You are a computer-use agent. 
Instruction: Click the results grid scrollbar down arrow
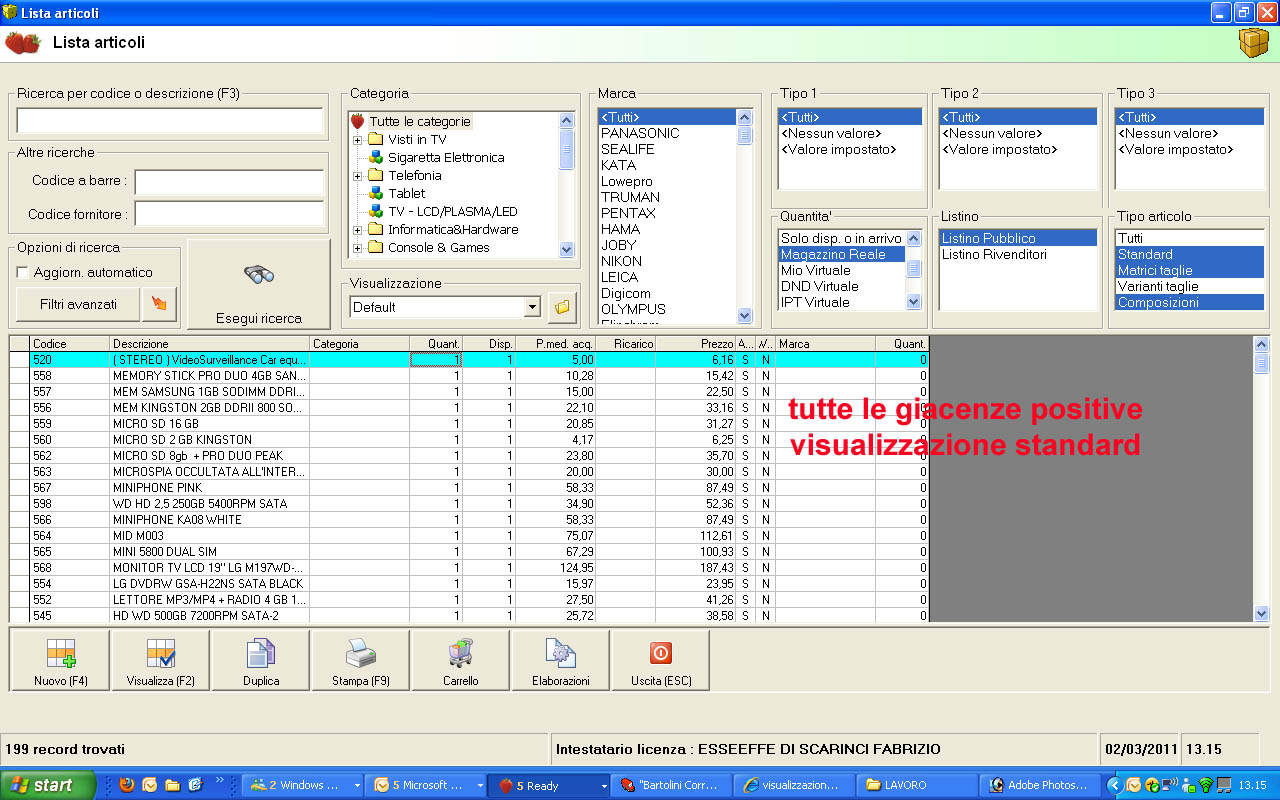[x=1261, y=613]
